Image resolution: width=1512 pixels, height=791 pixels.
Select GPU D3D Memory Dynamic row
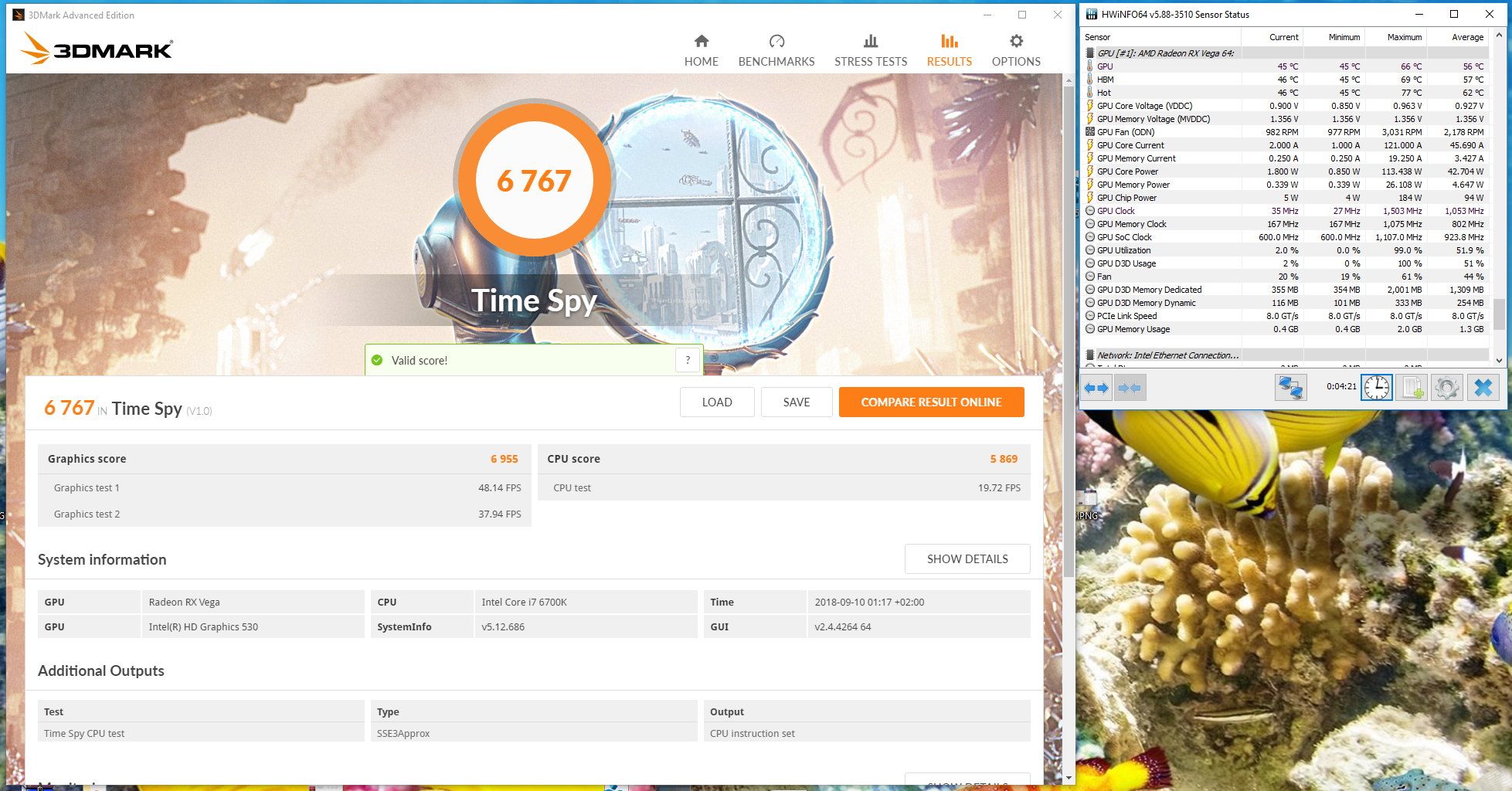pos(1285,303)
